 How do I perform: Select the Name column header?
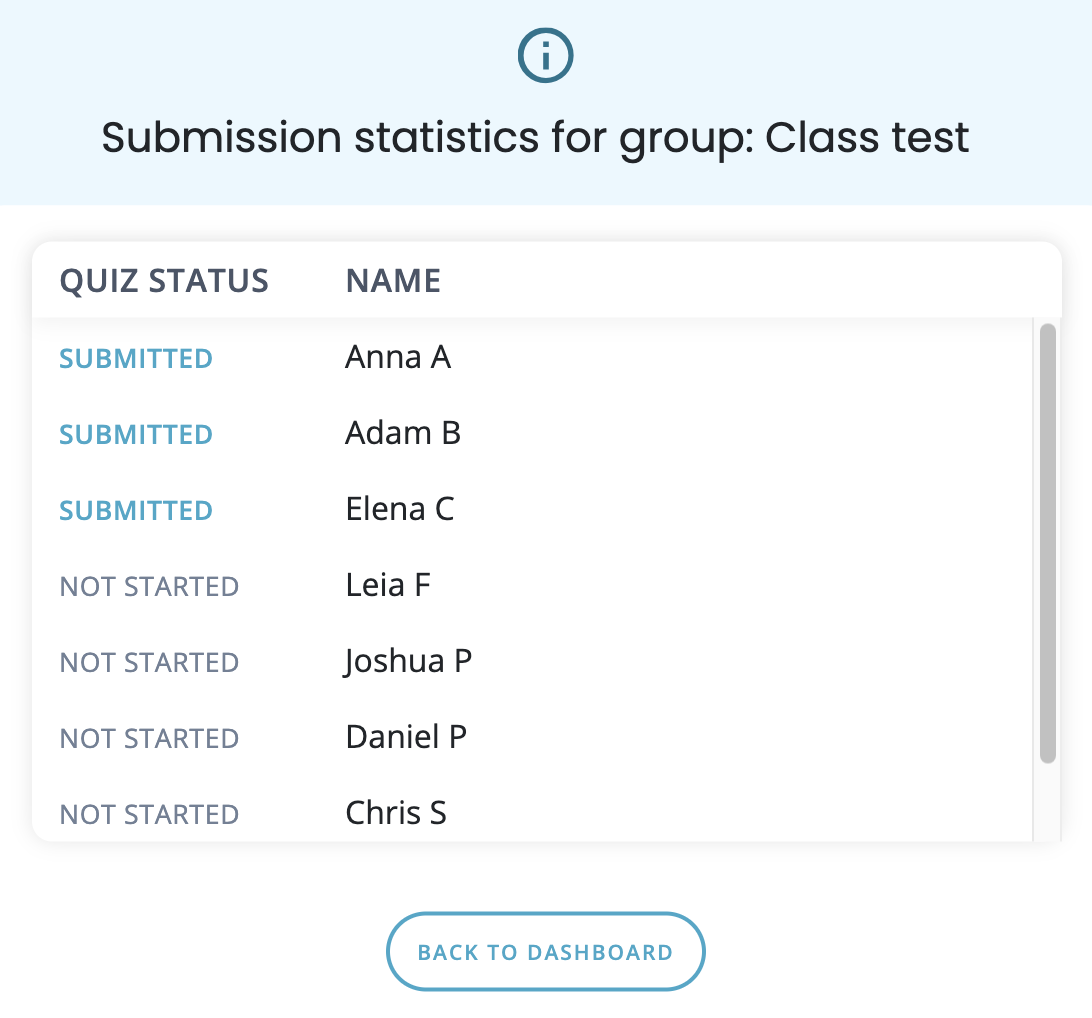393,281
